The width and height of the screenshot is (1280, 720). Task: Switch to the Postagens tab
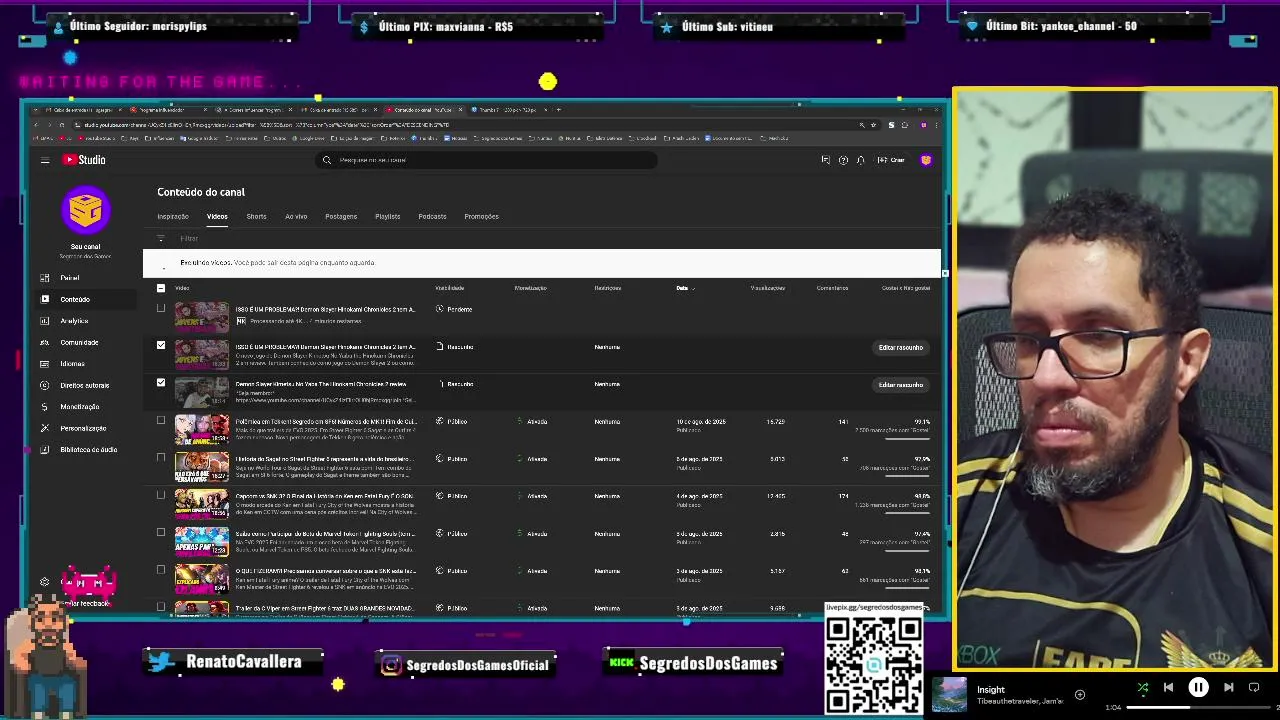[341, 216]
